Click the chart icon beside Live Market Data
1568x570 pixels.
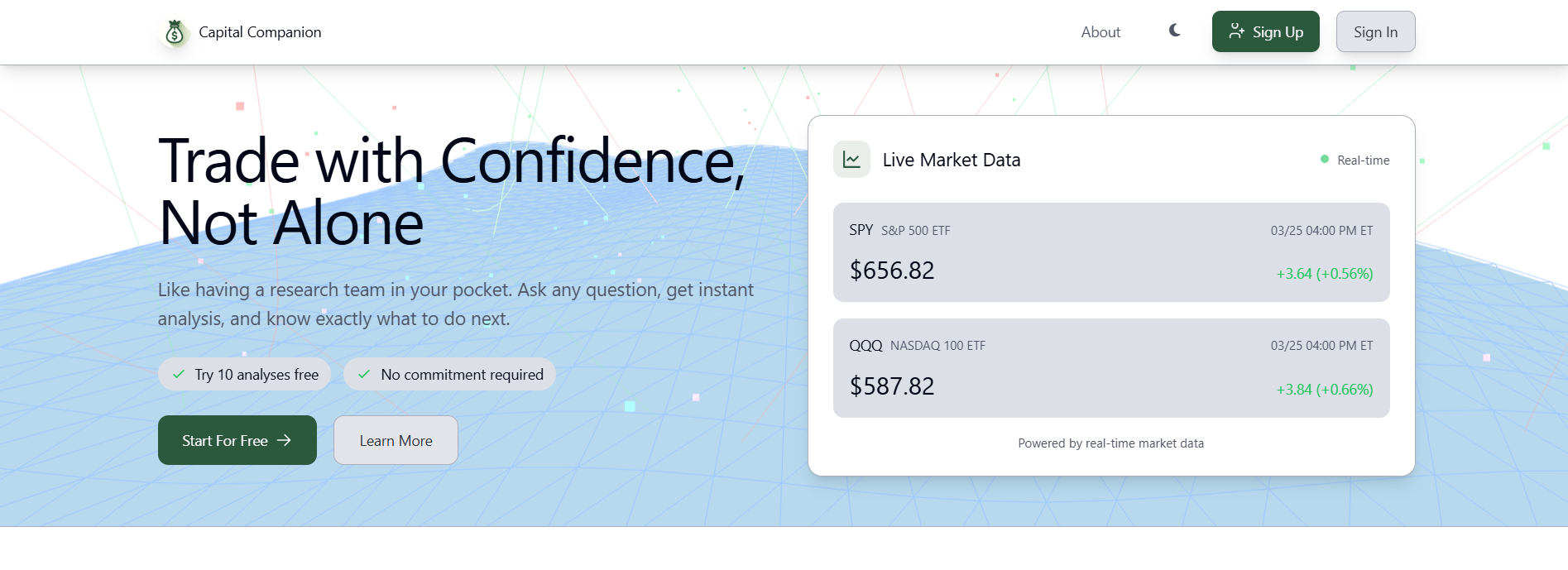851,160
